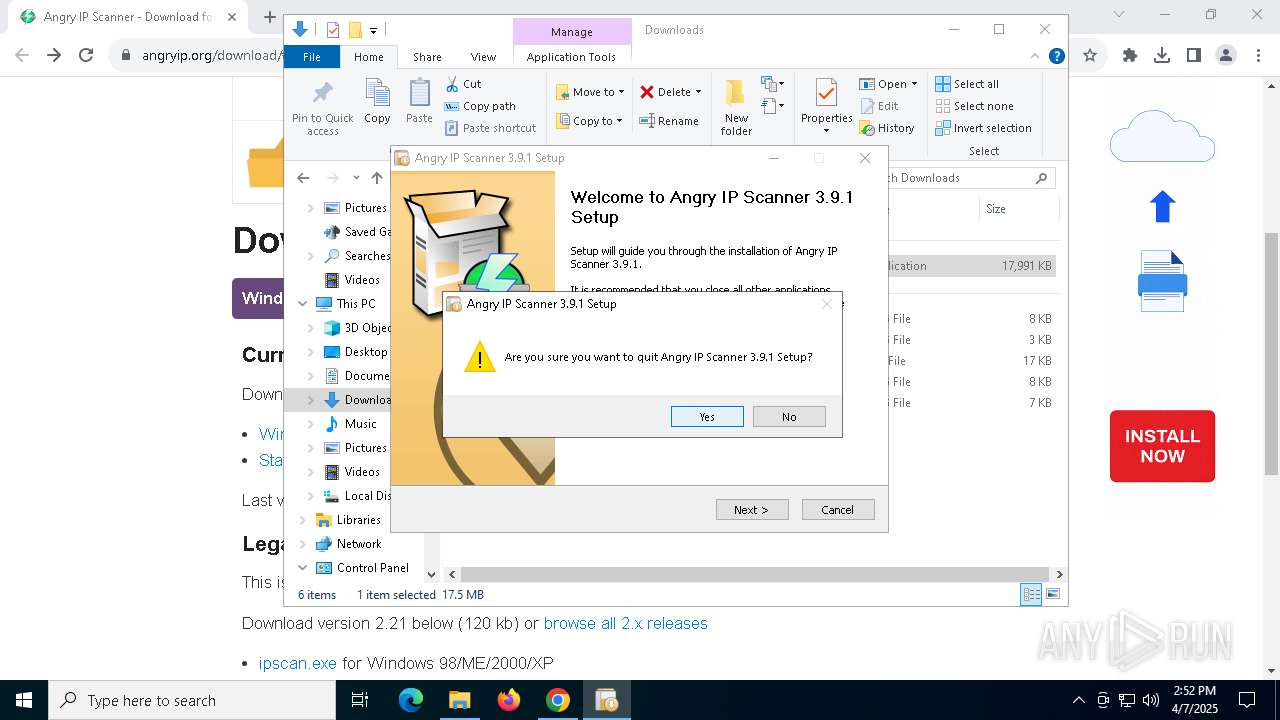The width and height of the screenshot is (1280, 720).
Task: Open Firefox from the taskbar
Action: click(509, 700)
